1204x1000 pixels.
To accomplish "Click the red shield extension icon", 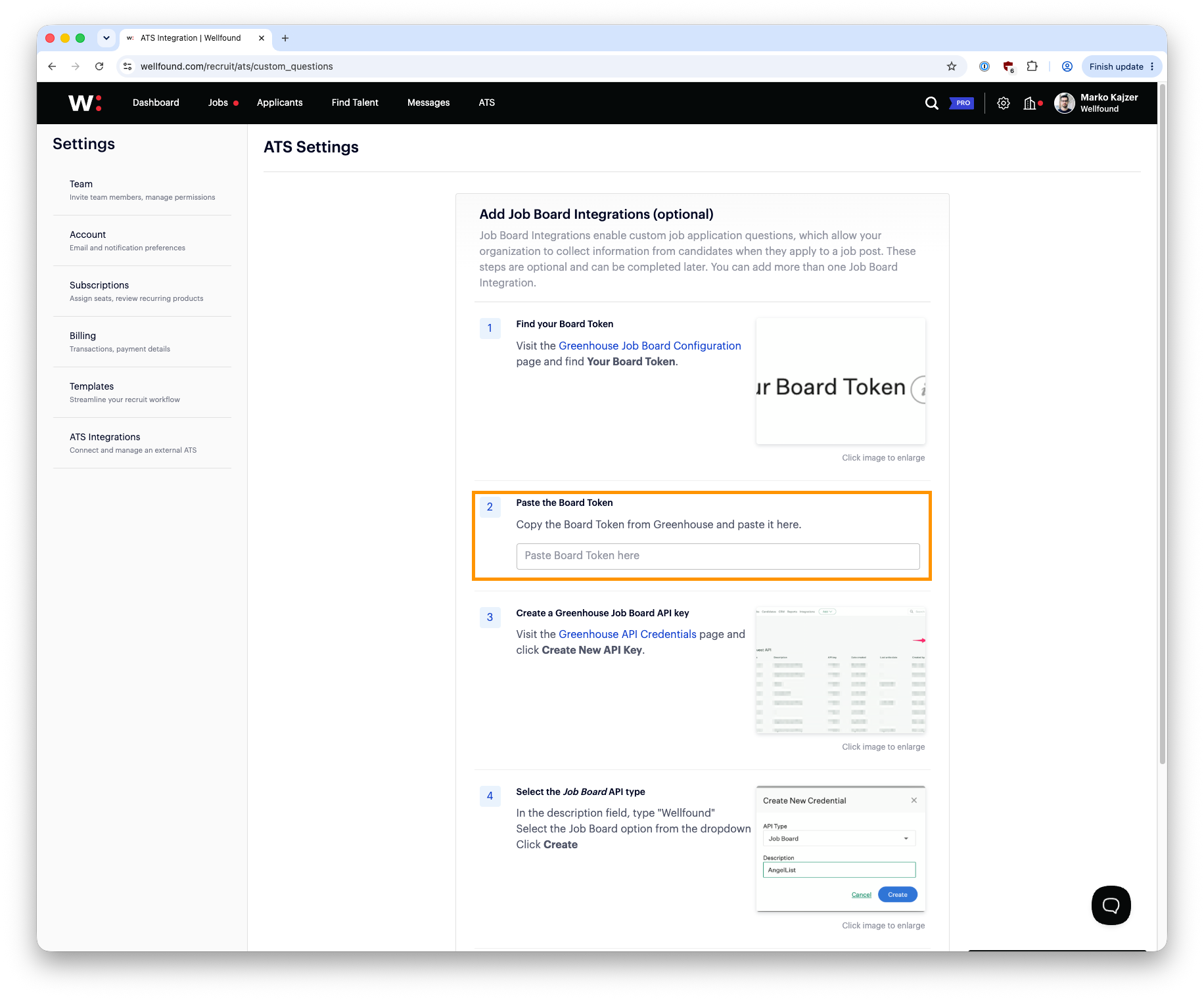I will (1008, 66).
